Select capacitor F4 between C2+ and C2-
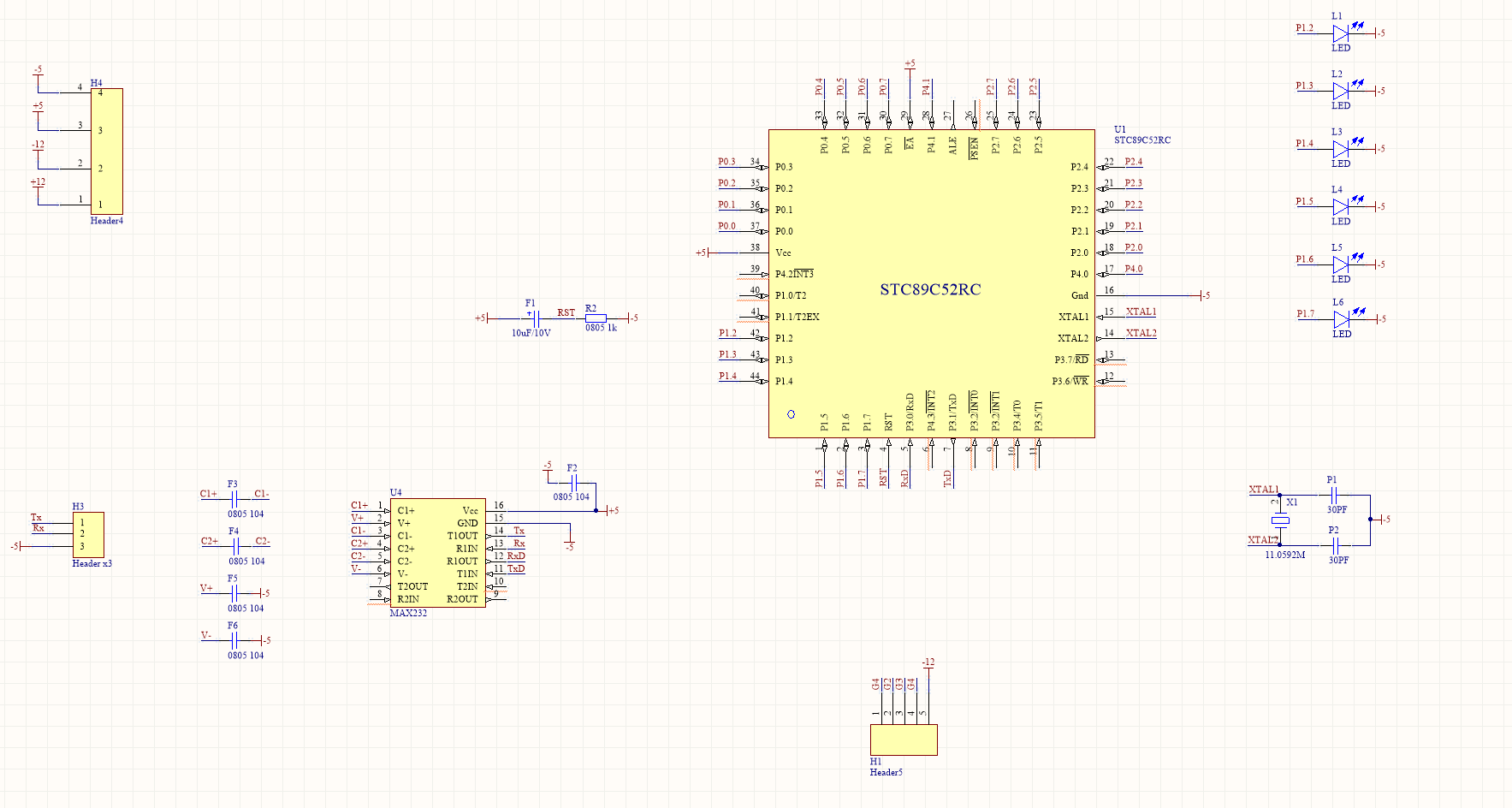The height and width of the screenshot is (808, 1512). (x=235, y=548)
